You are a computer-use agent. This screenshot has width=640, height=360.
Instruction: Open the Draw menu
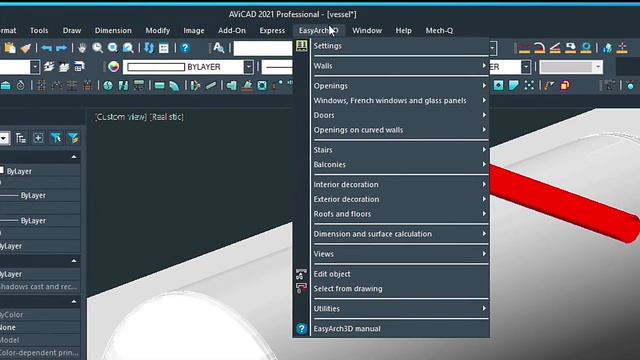coord(72,31)
